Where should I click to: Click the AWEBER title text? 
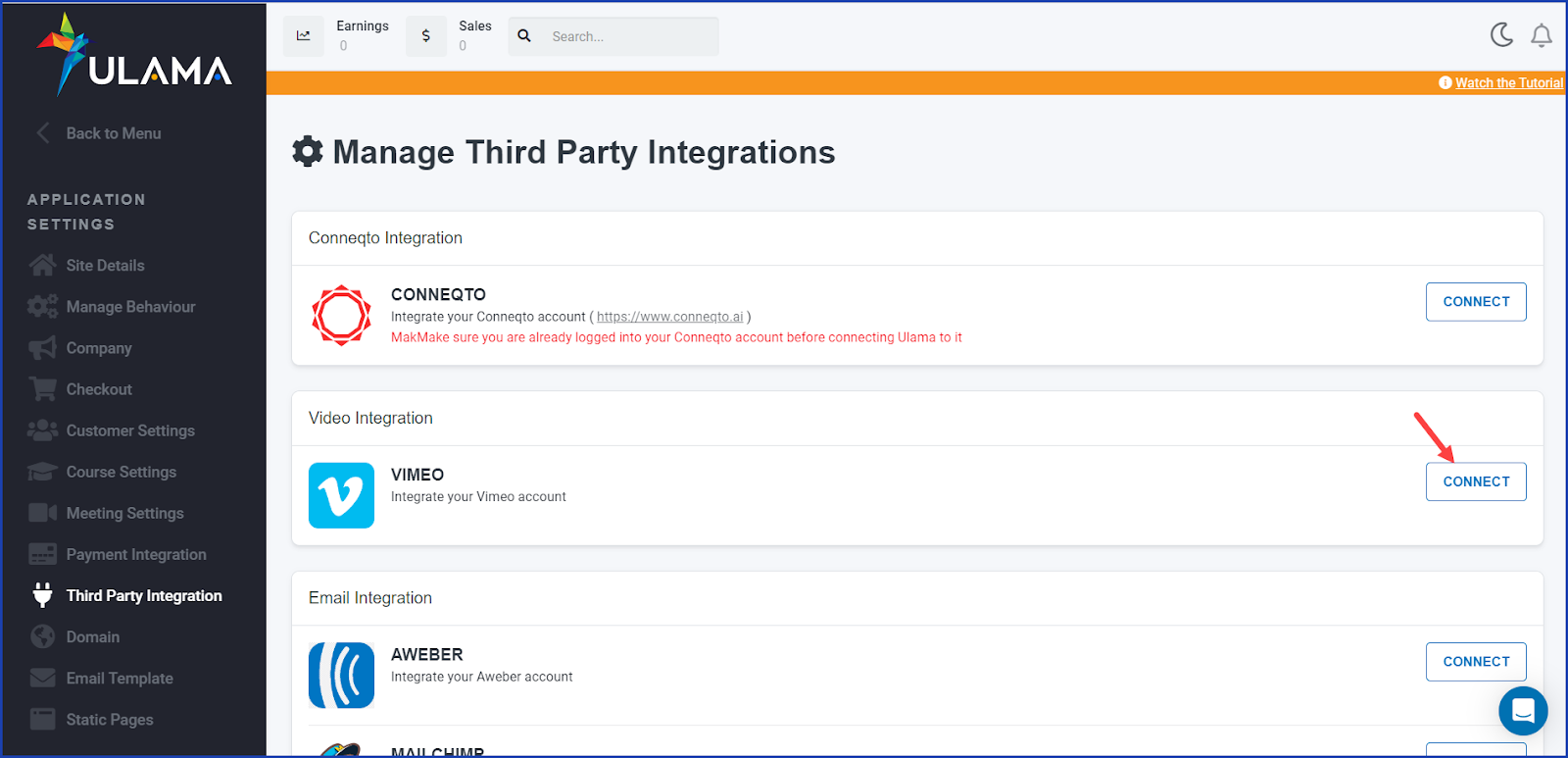[x=427, y=654]
